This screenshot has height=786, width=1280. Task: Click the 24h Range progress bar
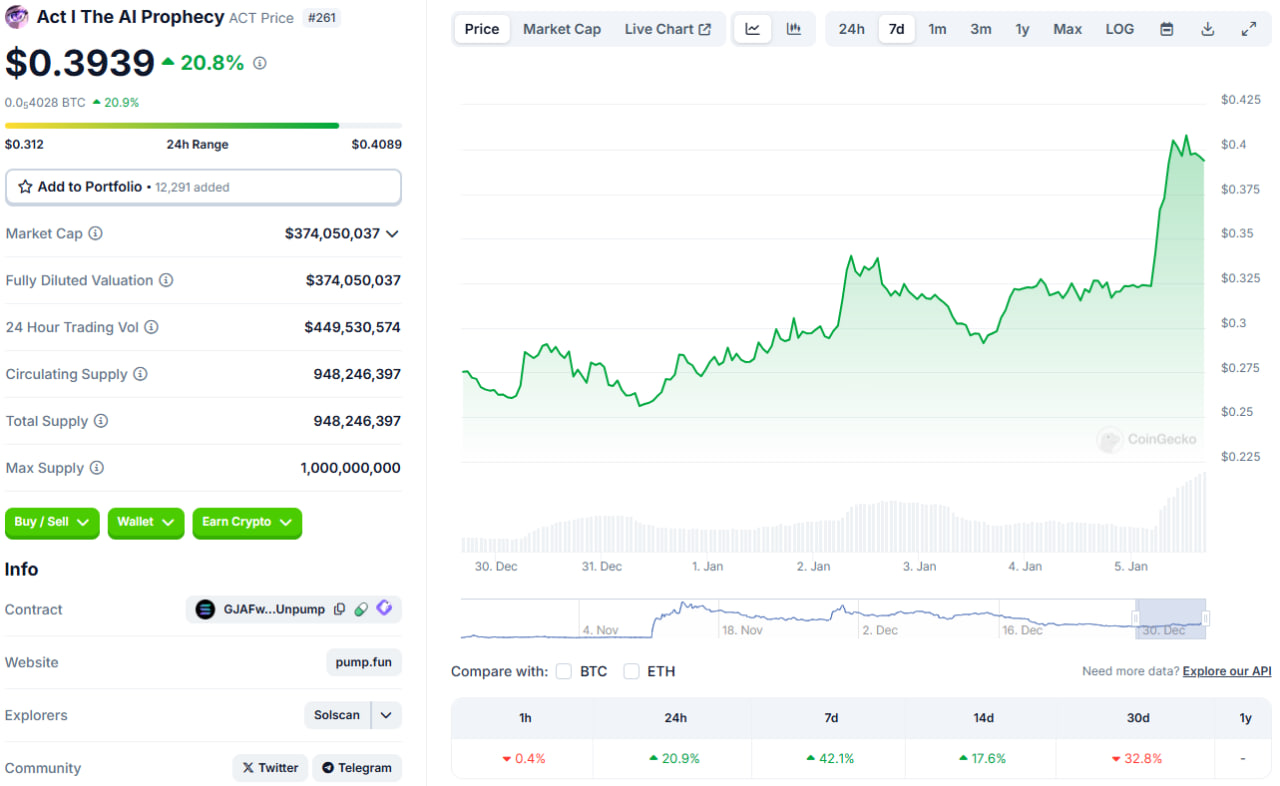click(x=203, y=125)
